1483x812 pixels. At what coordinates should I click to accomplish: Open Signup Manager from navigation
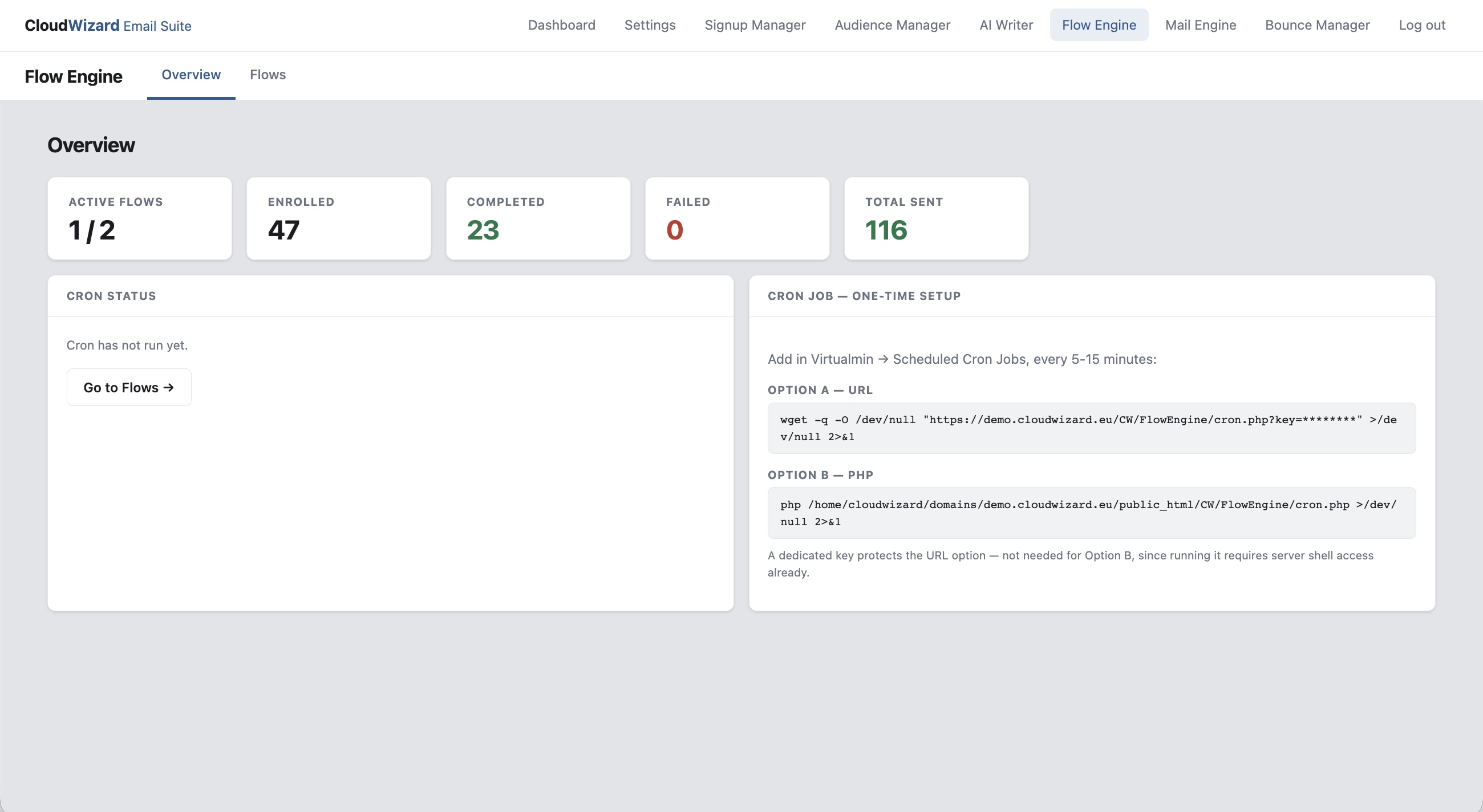coord(755,25)
